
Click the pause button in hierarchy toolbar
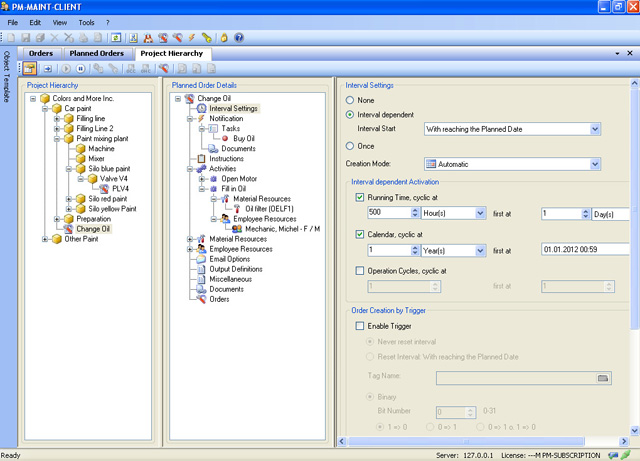[x=81, y=68]
